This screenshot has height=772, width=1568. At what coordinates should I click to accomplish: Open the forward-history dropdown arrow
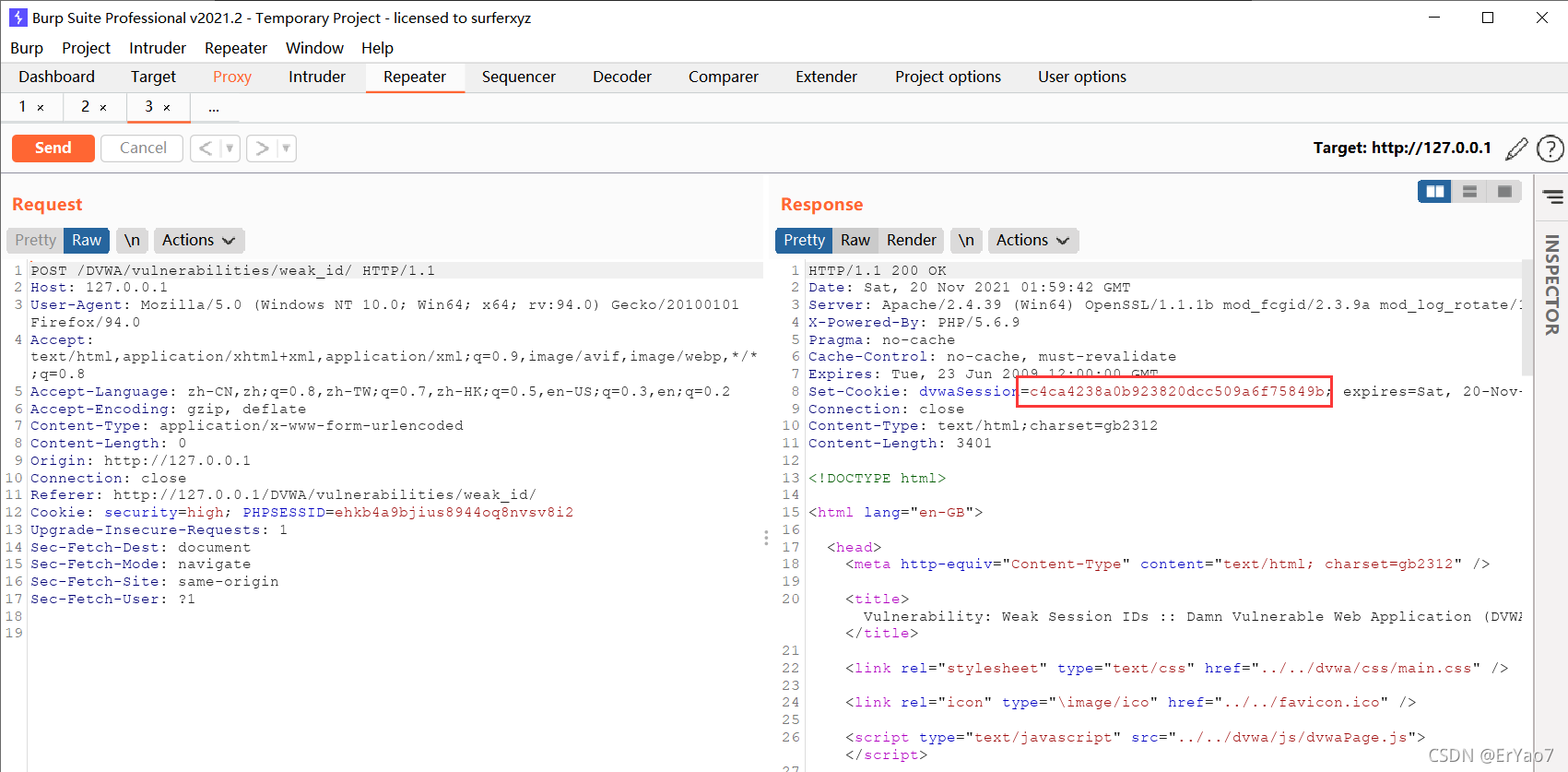(287, 148)
